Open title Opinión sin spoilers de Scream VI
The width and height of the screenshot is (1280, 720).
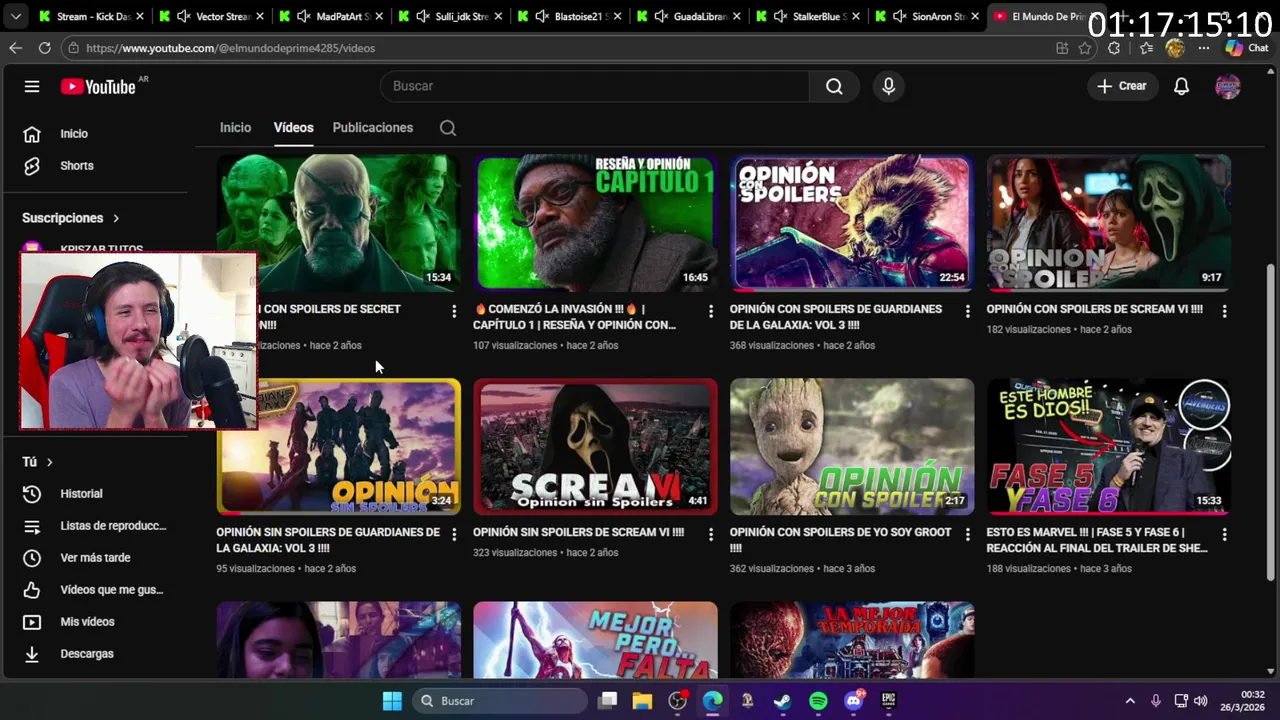pyautogui.click(x=578, y=533)
